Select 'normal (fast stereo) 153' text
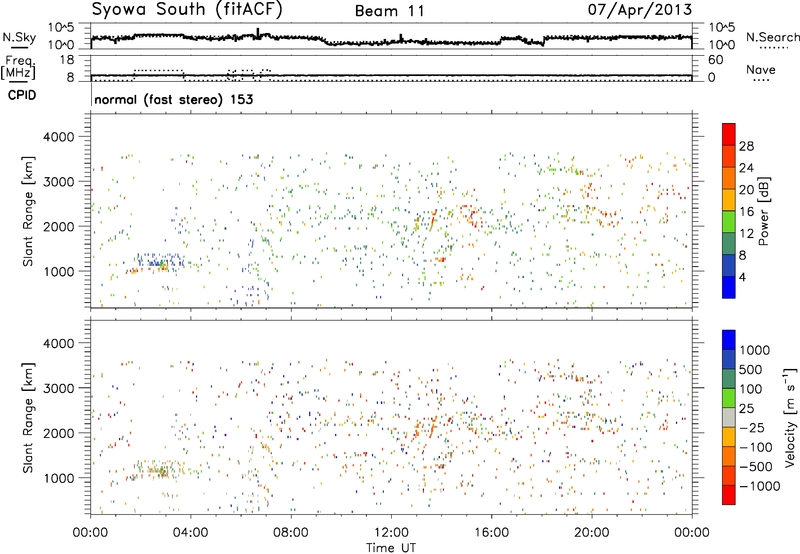Viewport: 800px width, 554px height. (174, 99)
